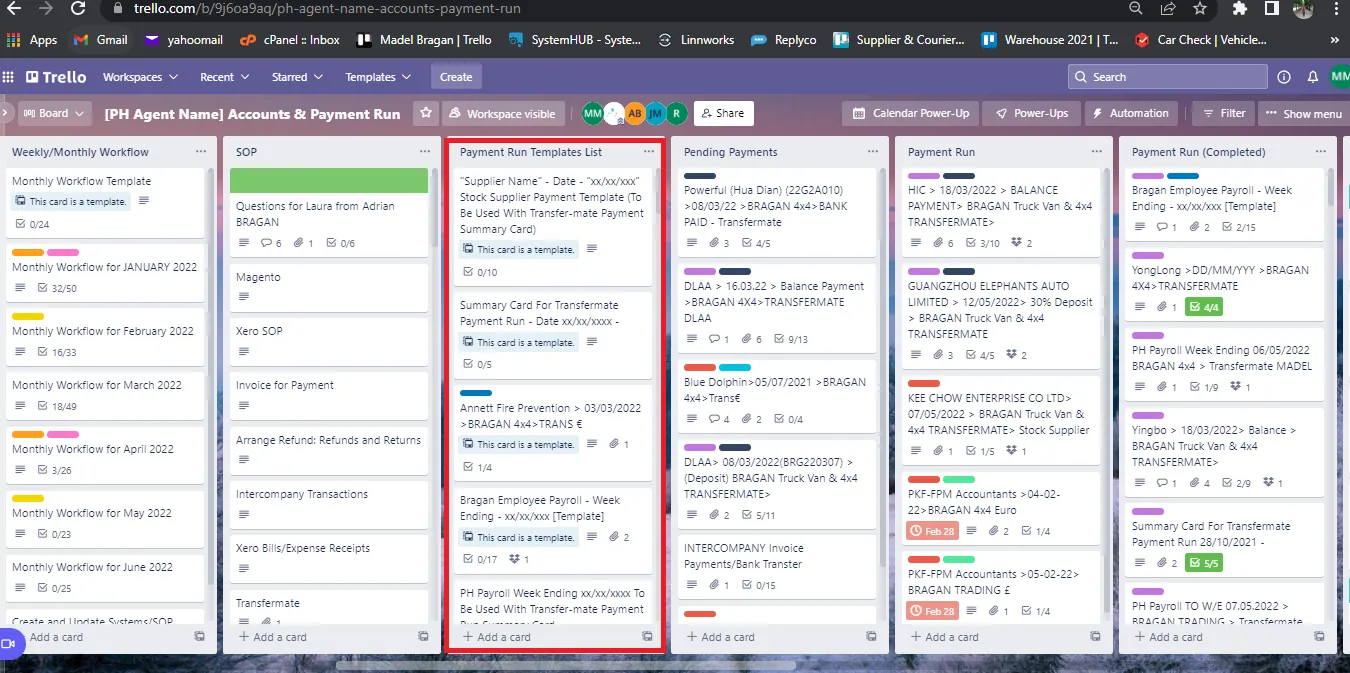Click the R member avatar

677,113
